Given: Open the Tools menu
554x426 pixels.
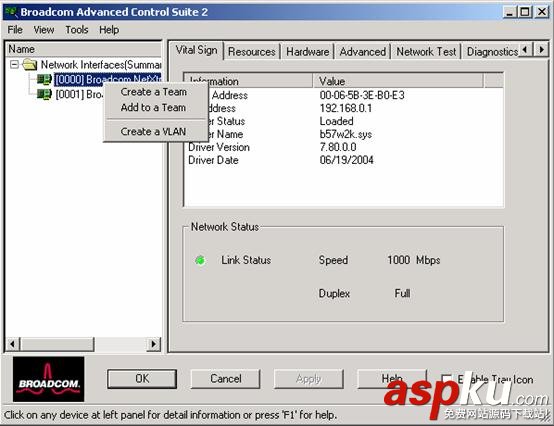Looking at the screenshot, I should [77, 30].
